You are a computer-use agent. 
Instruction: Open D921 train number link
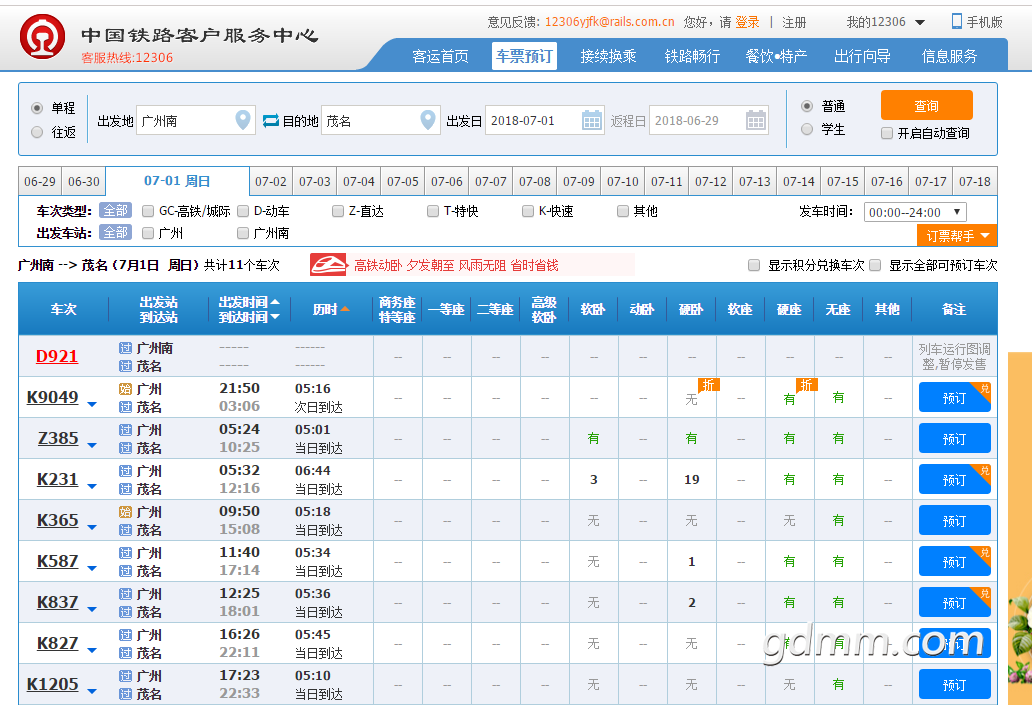57,356
